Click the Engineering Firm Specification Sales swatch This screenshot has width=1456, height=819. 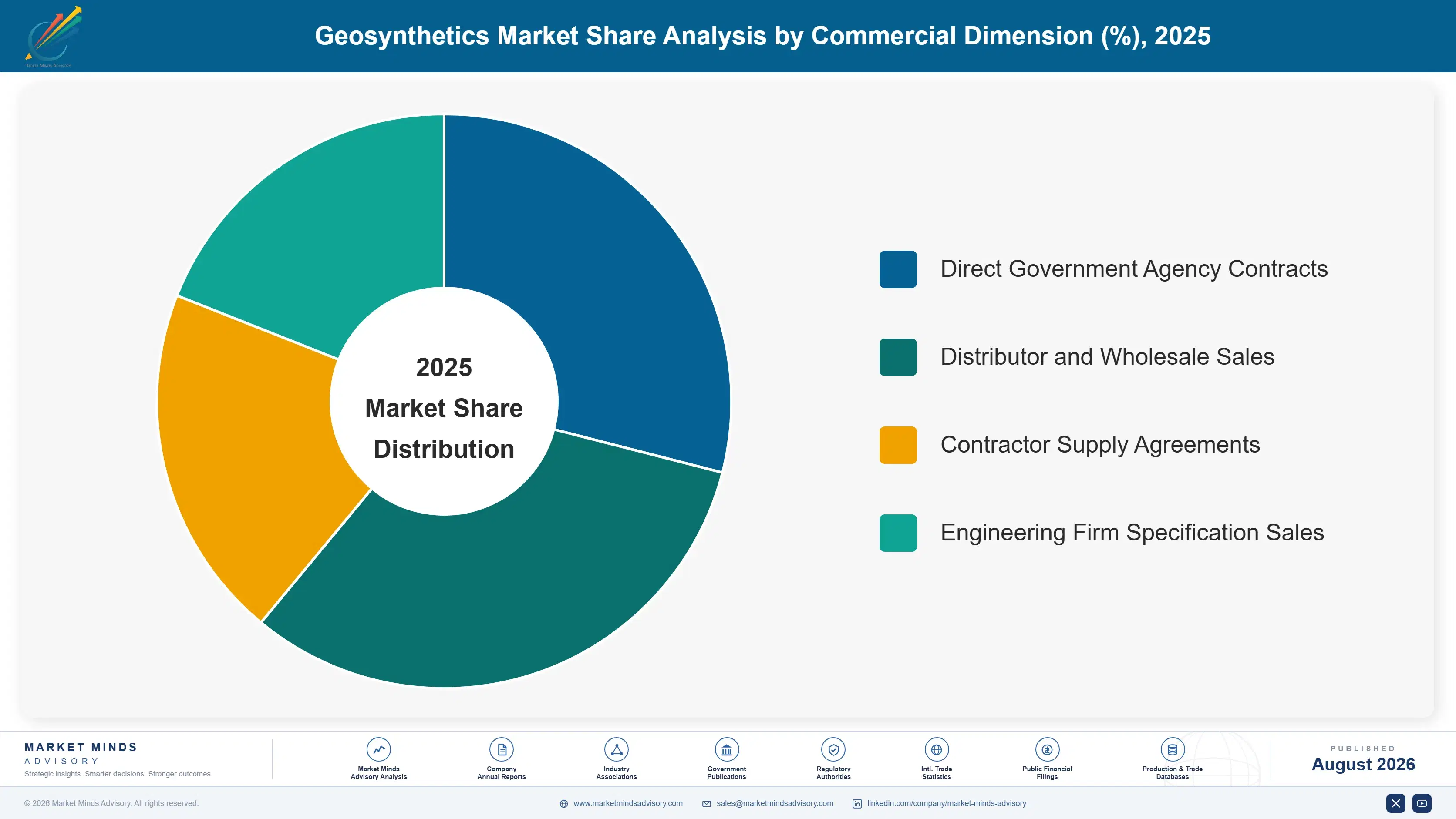click(x=897, y=533)
